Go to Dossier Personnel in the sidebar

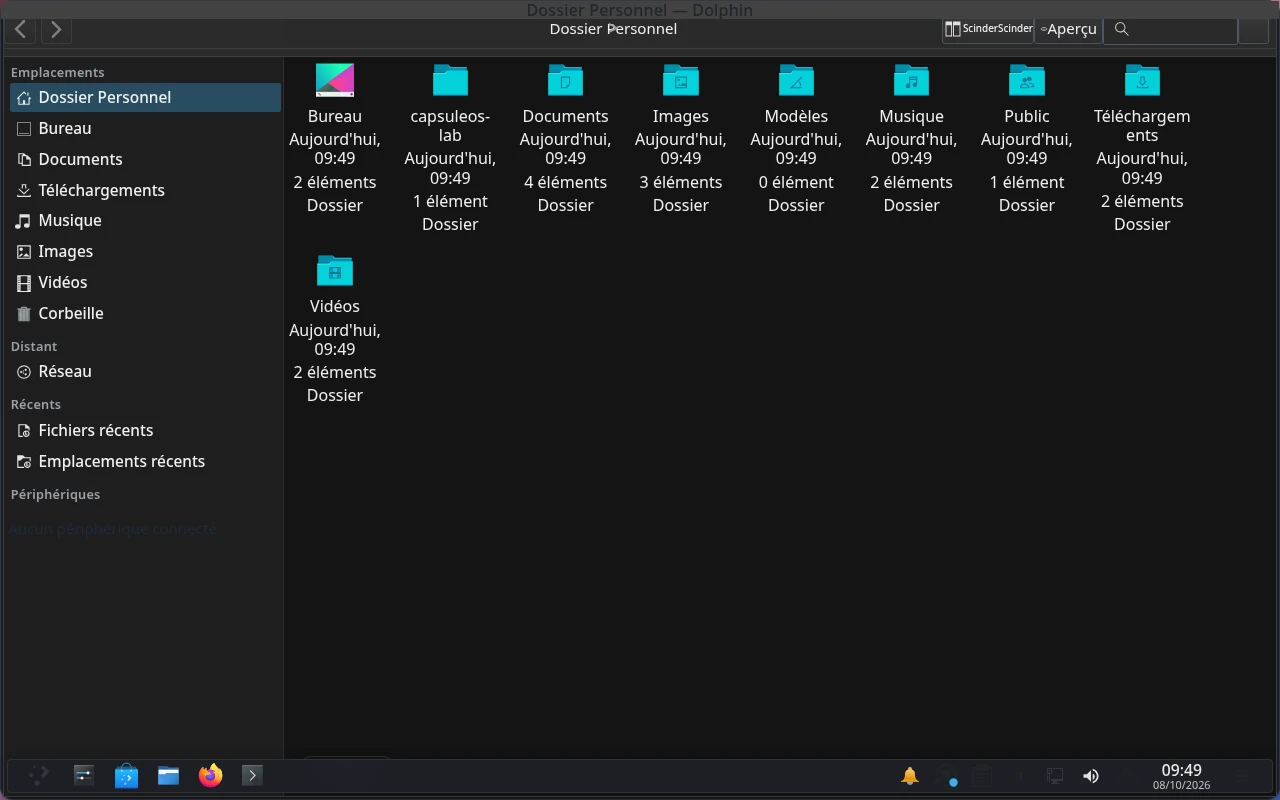[x=146, y=97]
